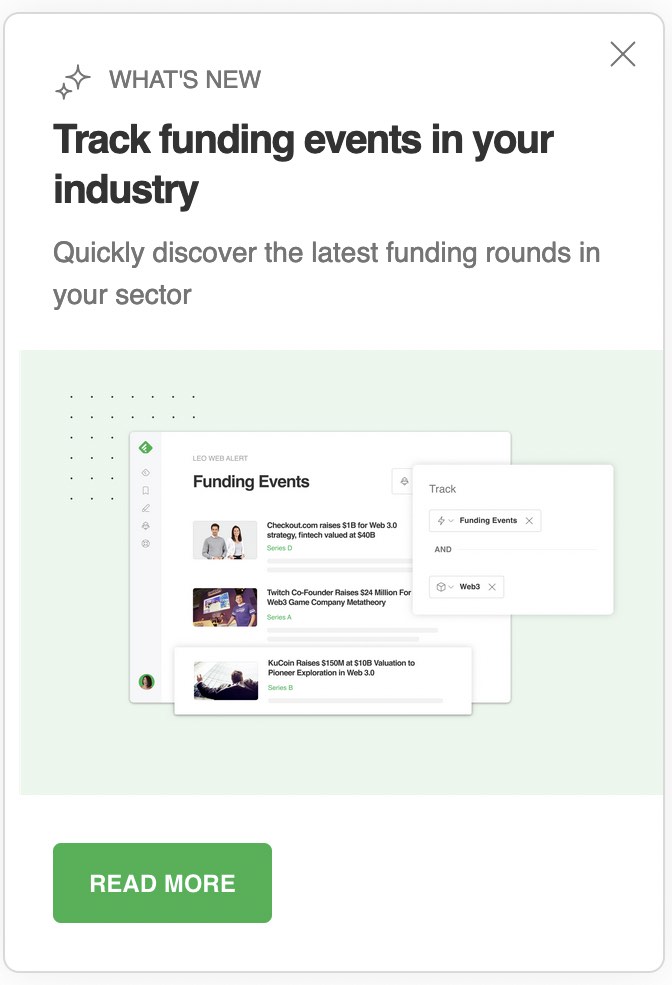Open the KuCoin Raises $150M article headline
Screen dimensions: 672x985
pos(341,668)
